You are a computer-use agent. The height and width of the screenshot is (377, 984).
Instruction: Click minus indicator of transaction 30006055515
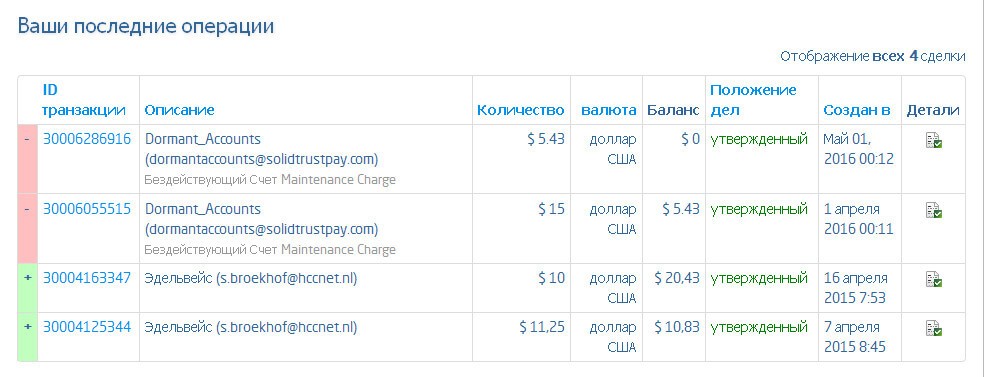click(27, 208)
